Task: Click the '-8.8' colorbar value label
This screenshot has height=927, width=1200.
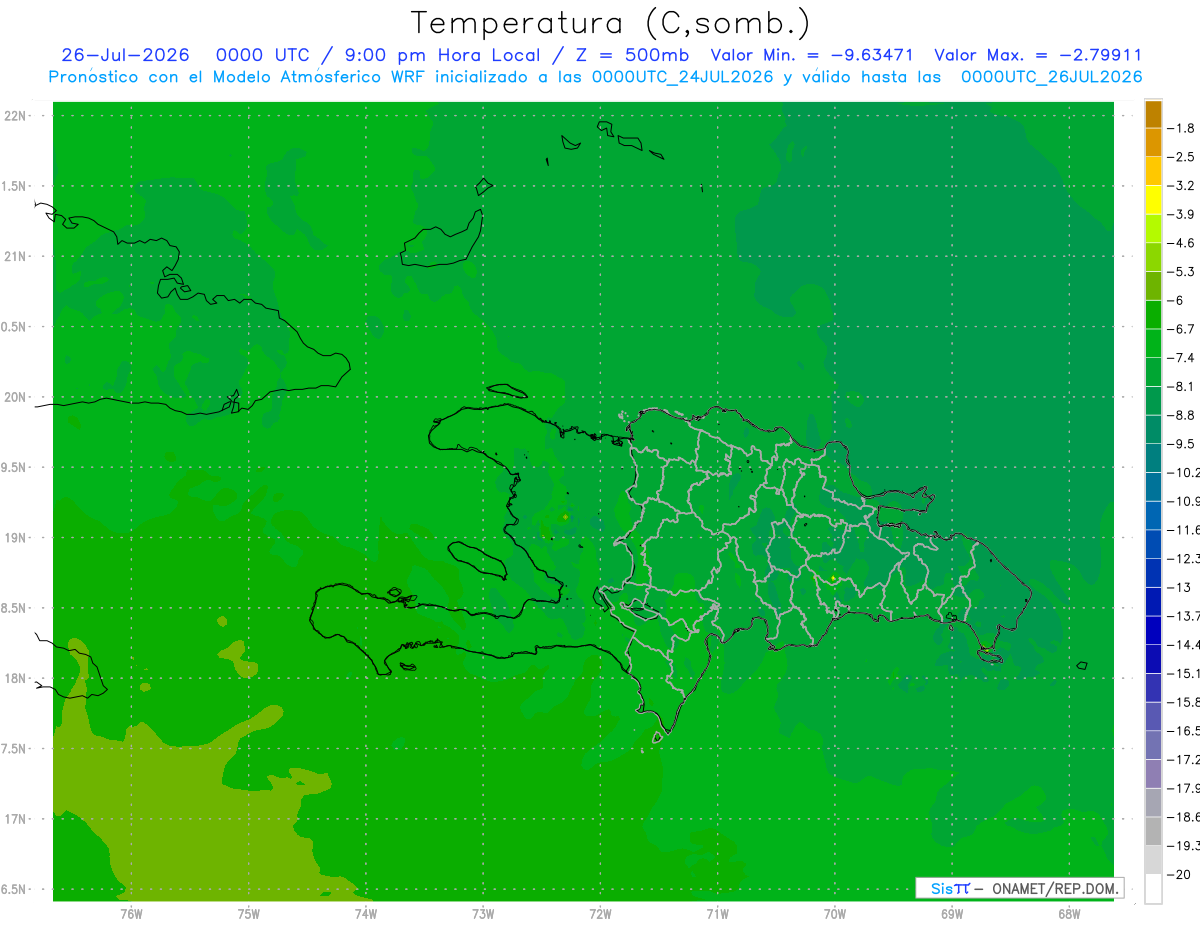Action: pyautogui.click(x=1181, y=415)
